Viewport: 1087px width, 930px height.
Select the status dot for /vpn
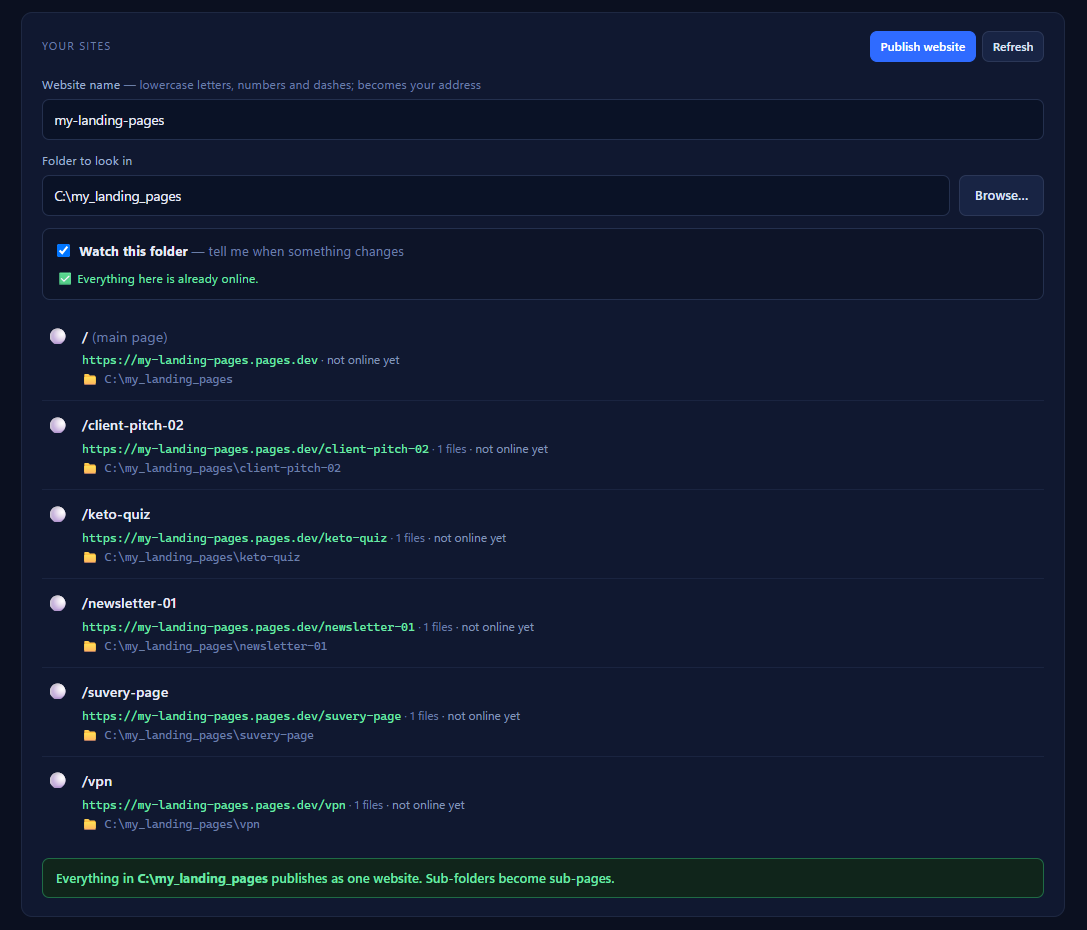pyautogui.click(x=58, y=780)
